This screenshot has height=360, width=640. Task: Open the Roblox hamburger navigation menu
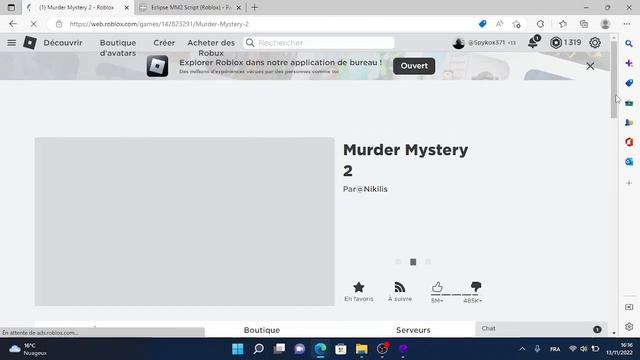tap(11, 42)
